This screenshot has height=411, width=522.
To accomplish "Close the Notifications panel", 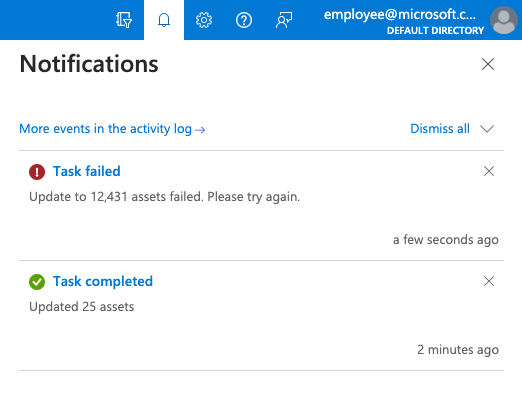I will click(488, 64).
